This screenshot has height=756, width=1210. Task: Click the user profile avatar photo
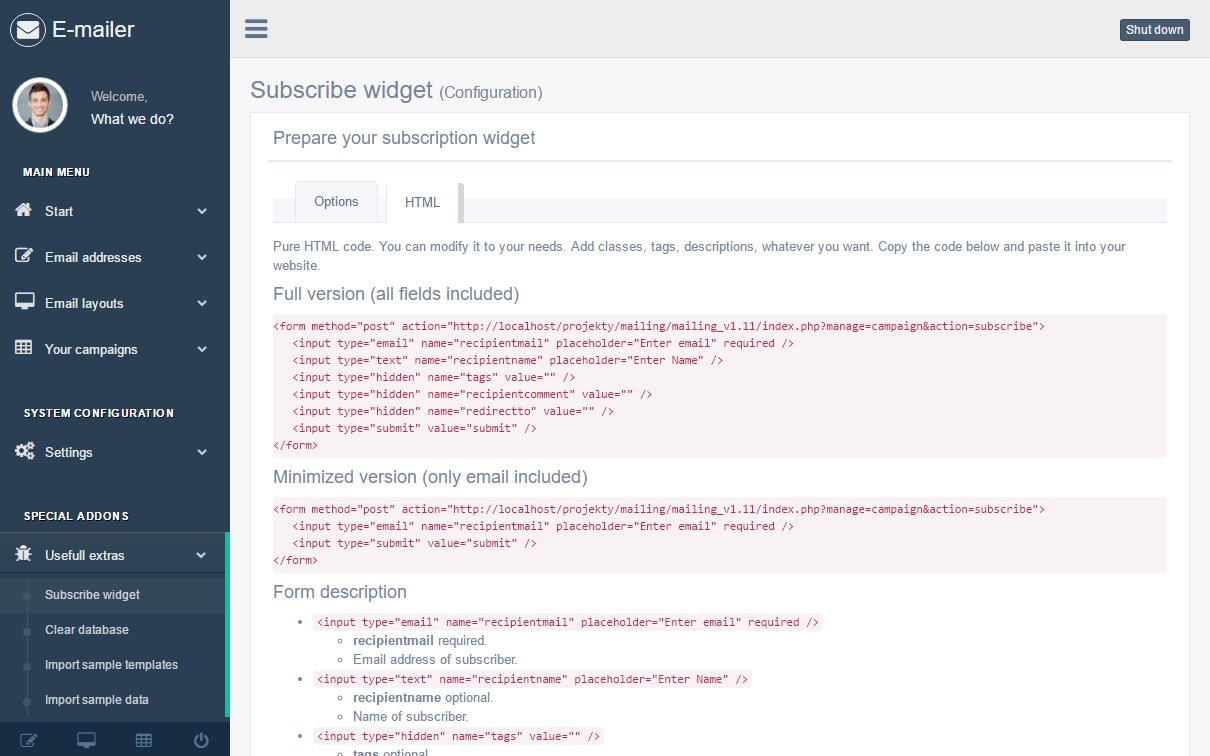(x=40, y=105)
